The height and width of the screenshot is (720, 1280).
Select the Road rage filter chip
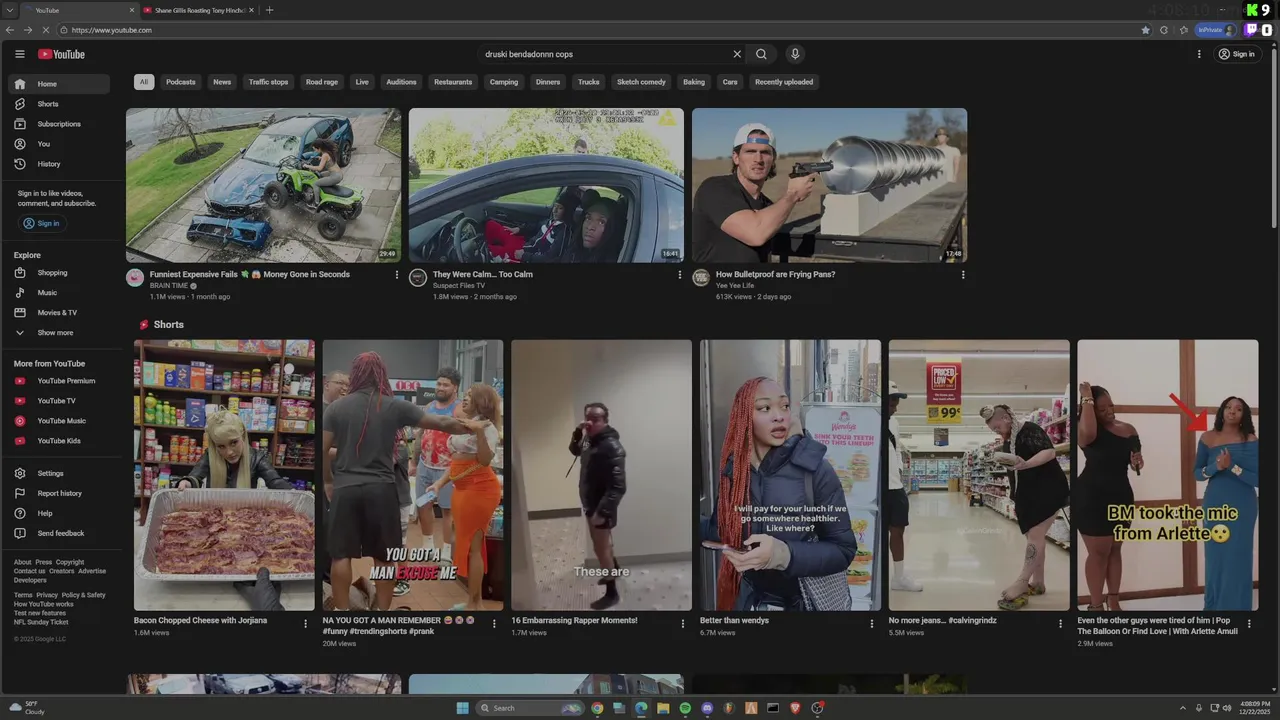[x=322, y=82]
